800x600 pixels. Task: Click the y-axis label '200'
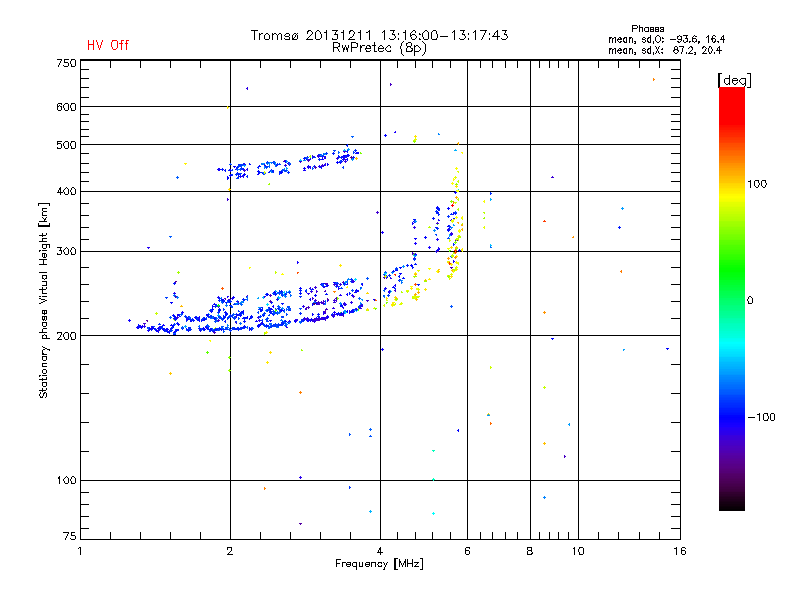66,336
